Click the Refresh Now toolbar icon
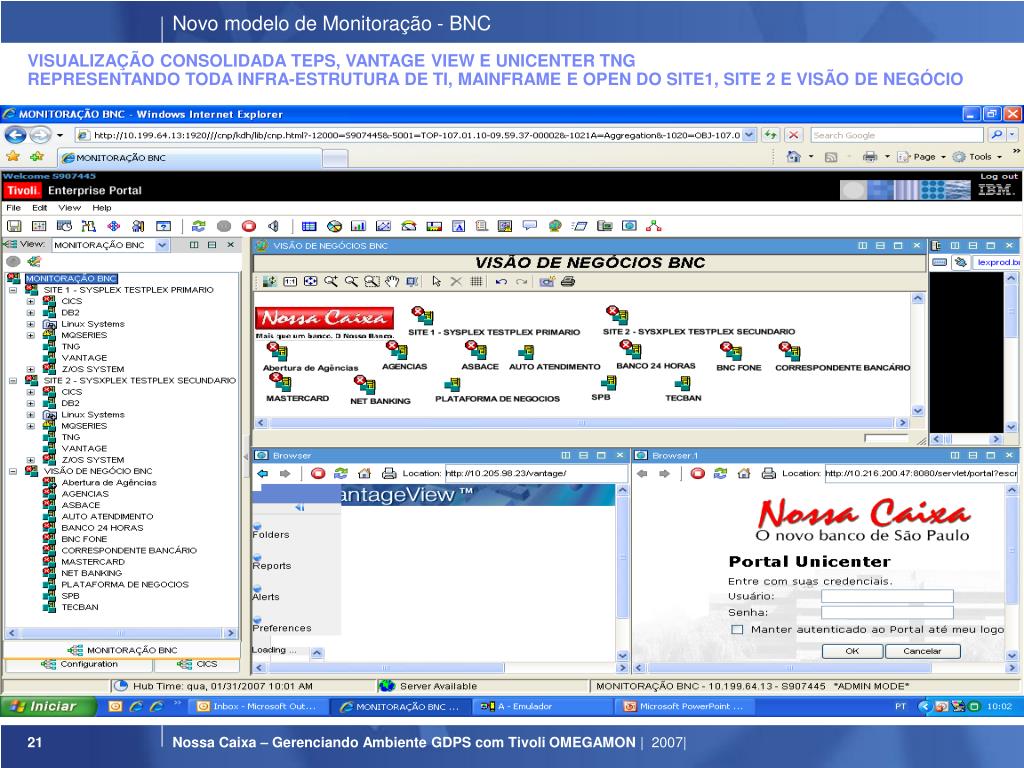The image size is (1024, 768). tap(199, 226)
